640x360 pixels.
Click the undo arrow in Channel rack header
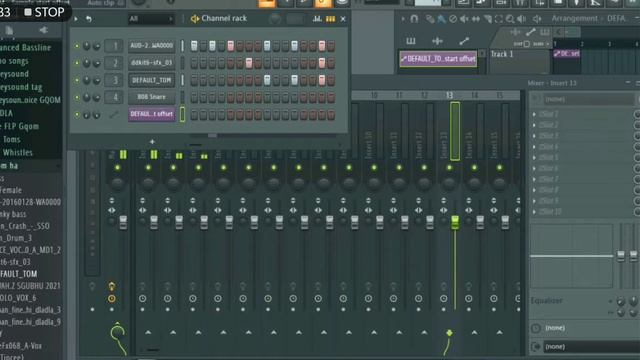[89, 19]
